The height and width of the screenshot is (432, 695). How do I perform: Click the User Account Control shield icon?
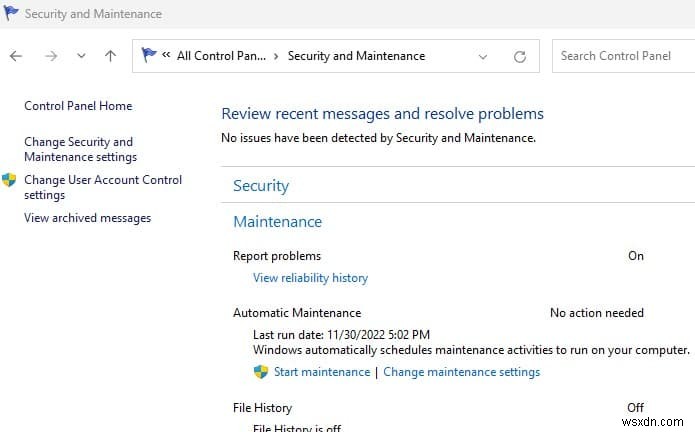[x=9, y=180]
